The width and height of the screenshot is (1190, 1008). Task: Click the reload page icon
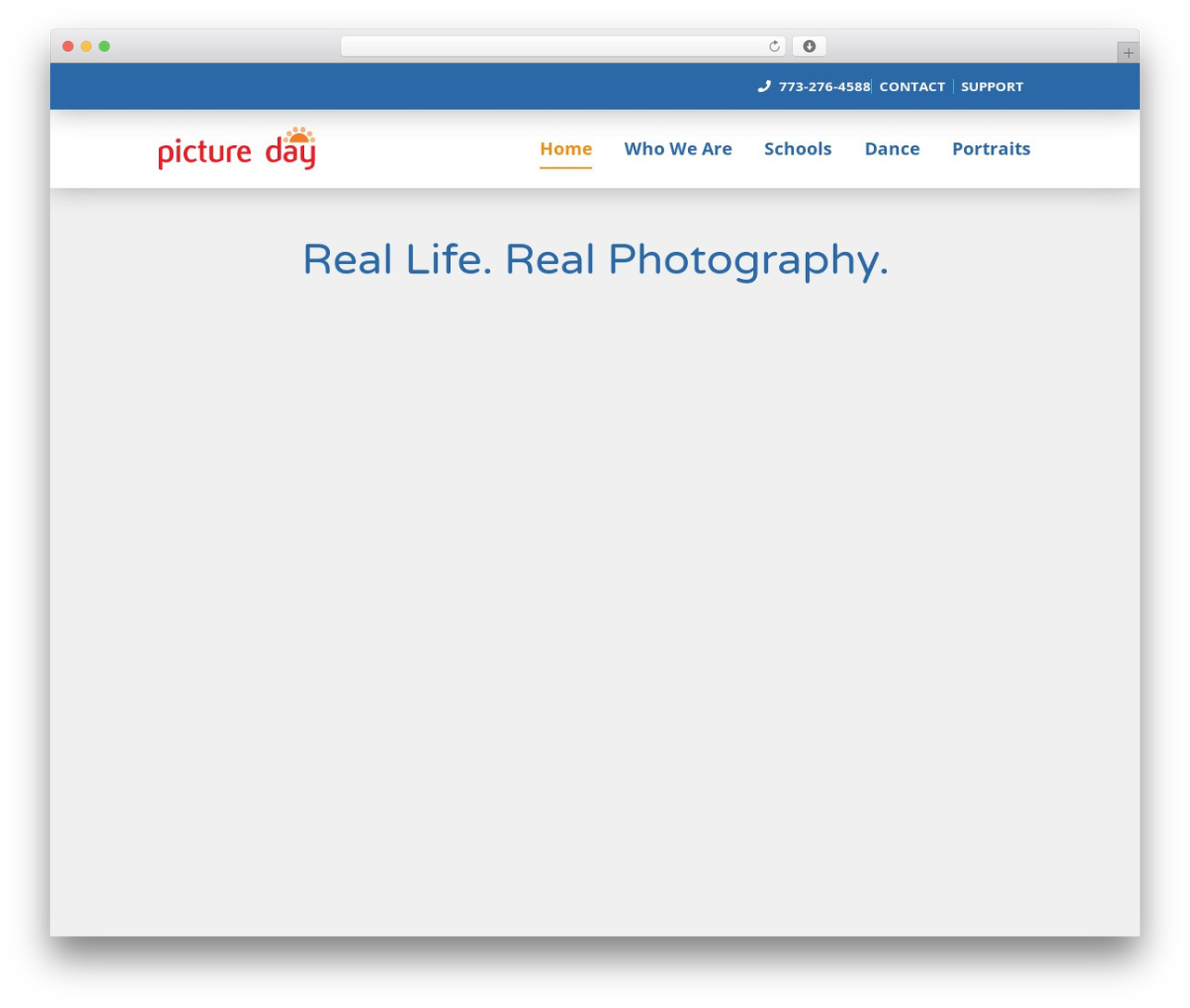coord(773,46)
